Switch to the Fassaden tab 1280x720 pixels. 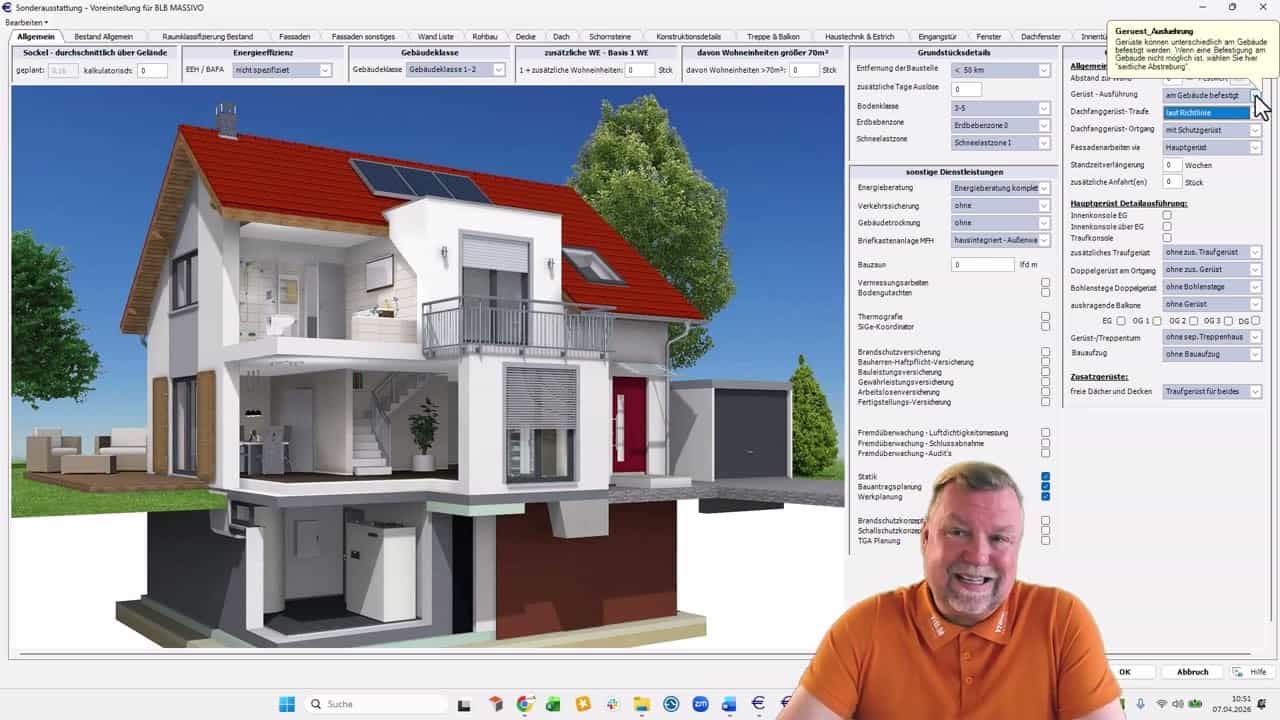pos(294,37)
